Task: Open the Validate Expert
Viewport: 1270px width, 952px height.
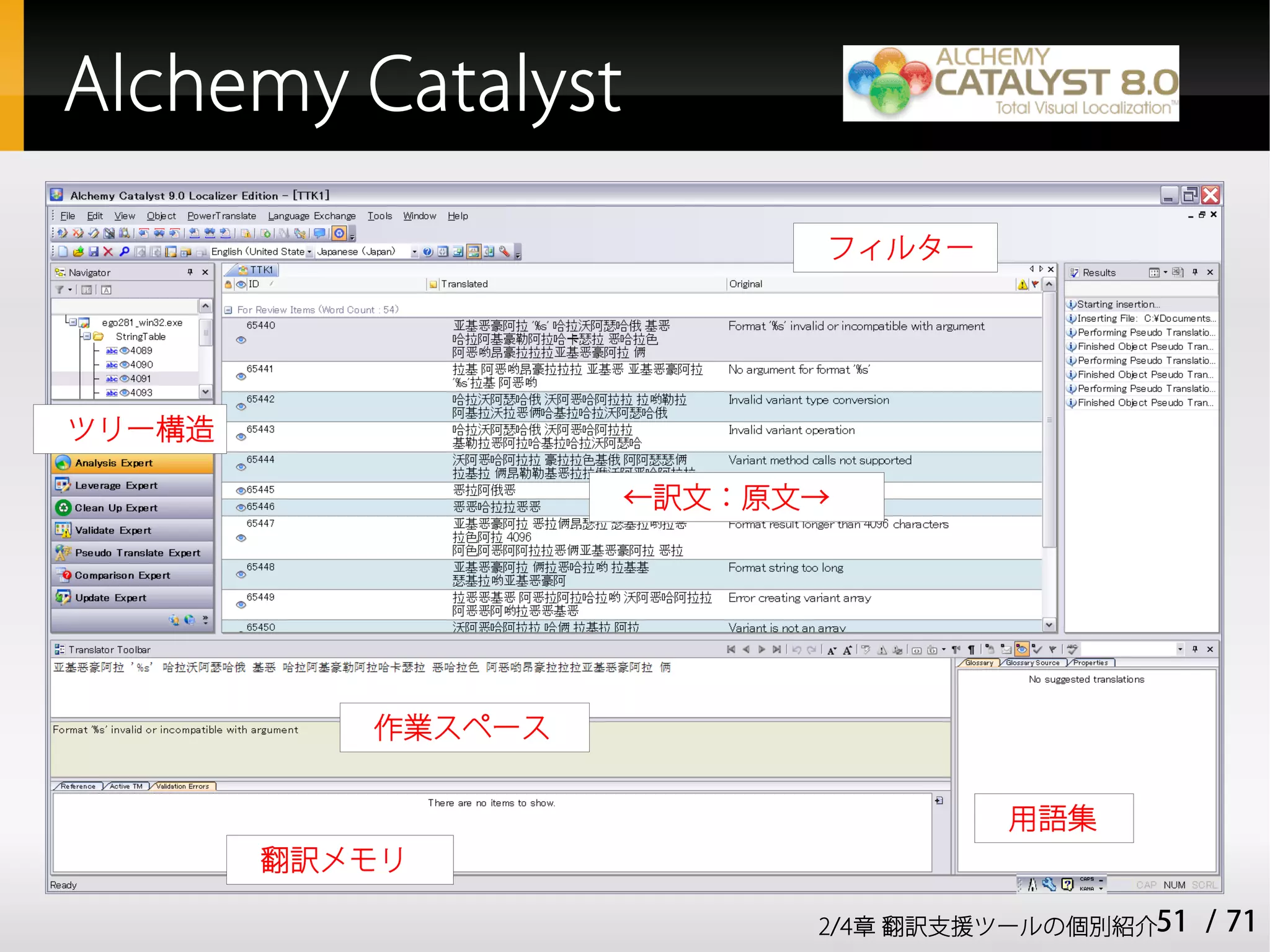Action: coord(133,530)
